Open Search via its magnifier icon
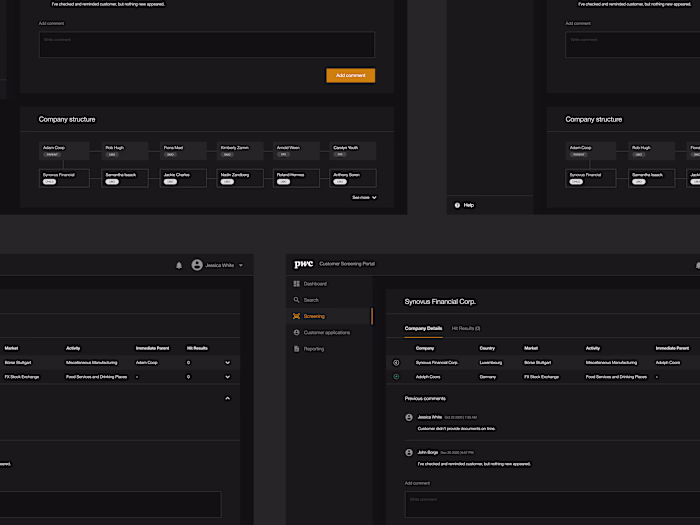700x525 pixels. click(296, 300)
